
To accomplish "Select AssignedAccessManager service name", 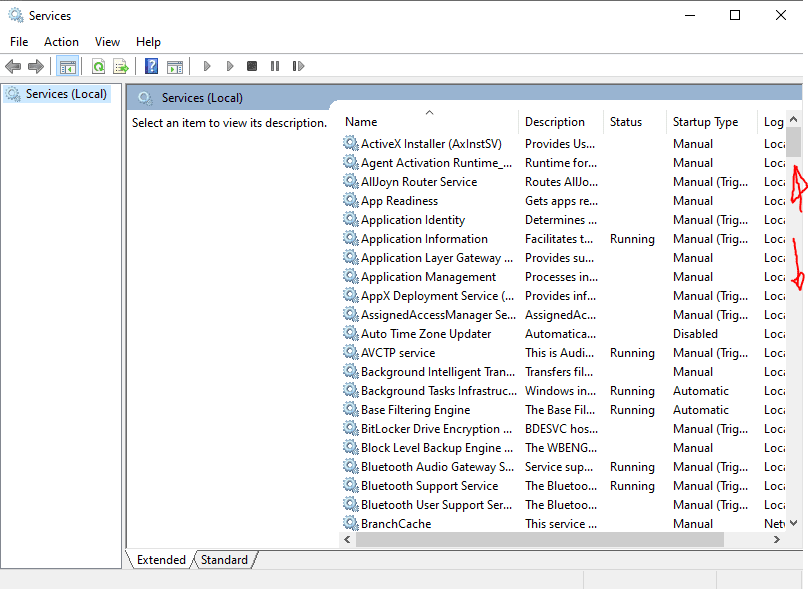I will coord(438,315).
